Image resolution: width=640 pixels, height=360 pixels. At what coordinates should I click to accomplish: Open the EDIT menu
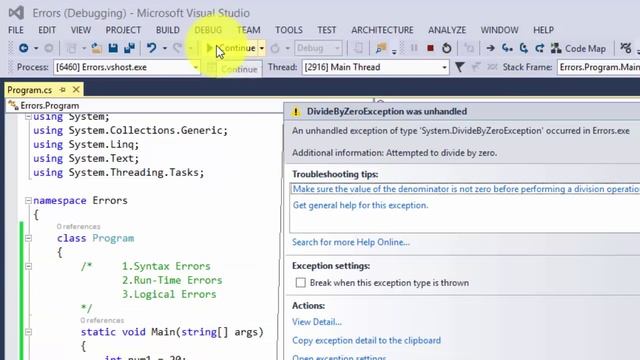point(47,30)
